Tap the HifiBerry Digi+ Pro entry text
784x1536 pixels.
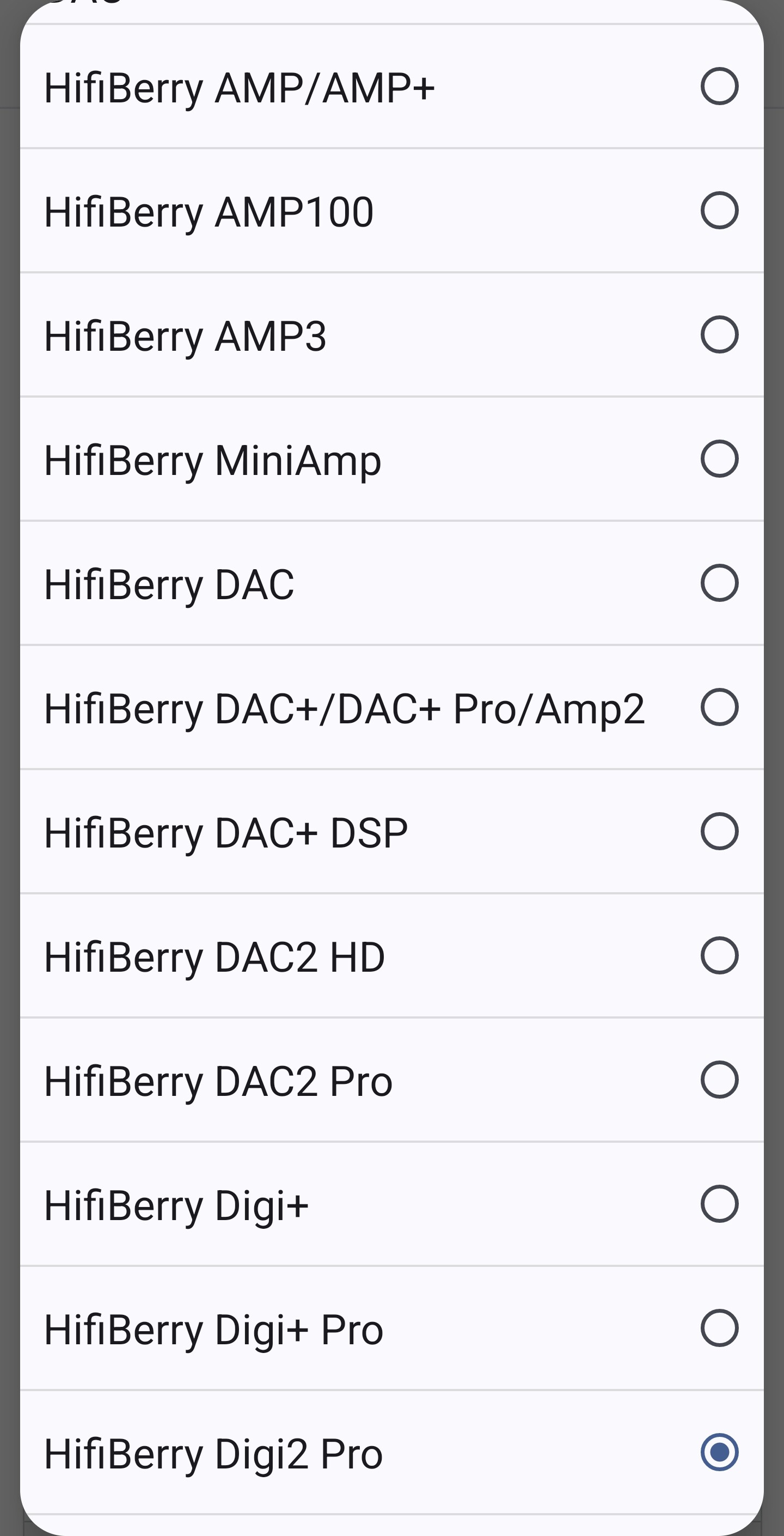point(213,1331)
